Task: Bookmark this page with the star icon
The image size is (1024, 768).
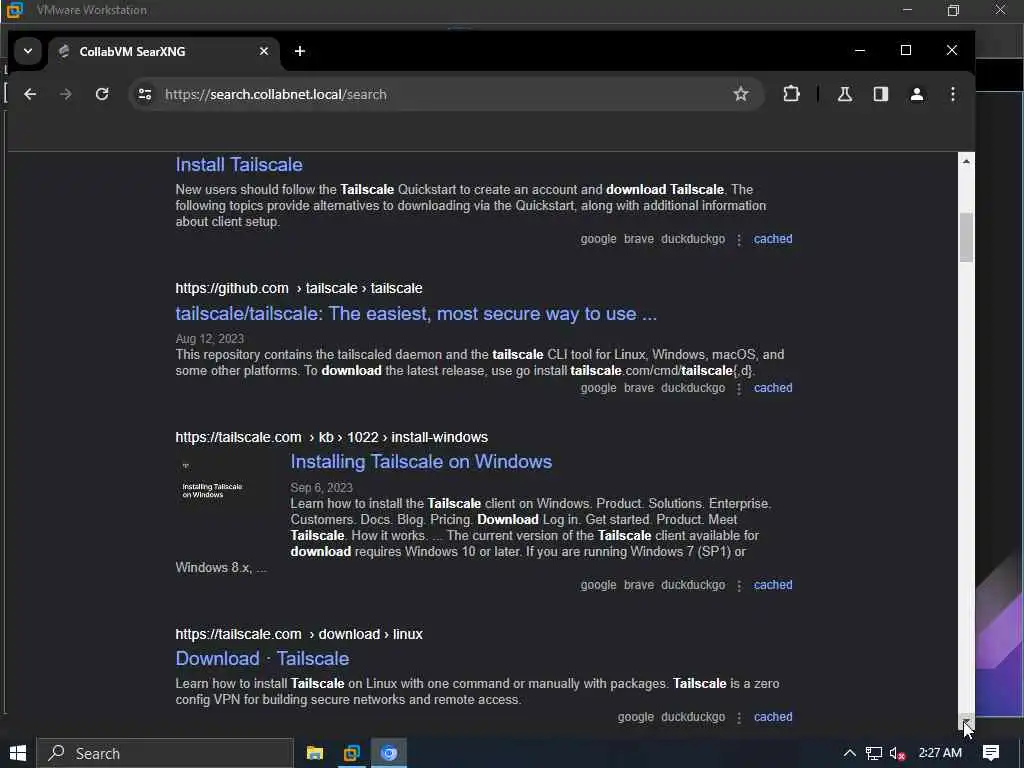Action: [x=741, y=94]
